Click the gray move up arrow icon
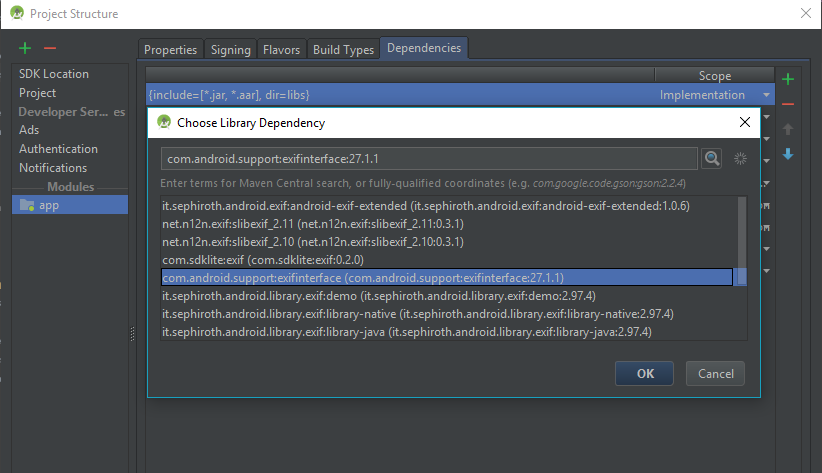The height and width of the screenshot is (473, 822). click(x=788, y=129)
